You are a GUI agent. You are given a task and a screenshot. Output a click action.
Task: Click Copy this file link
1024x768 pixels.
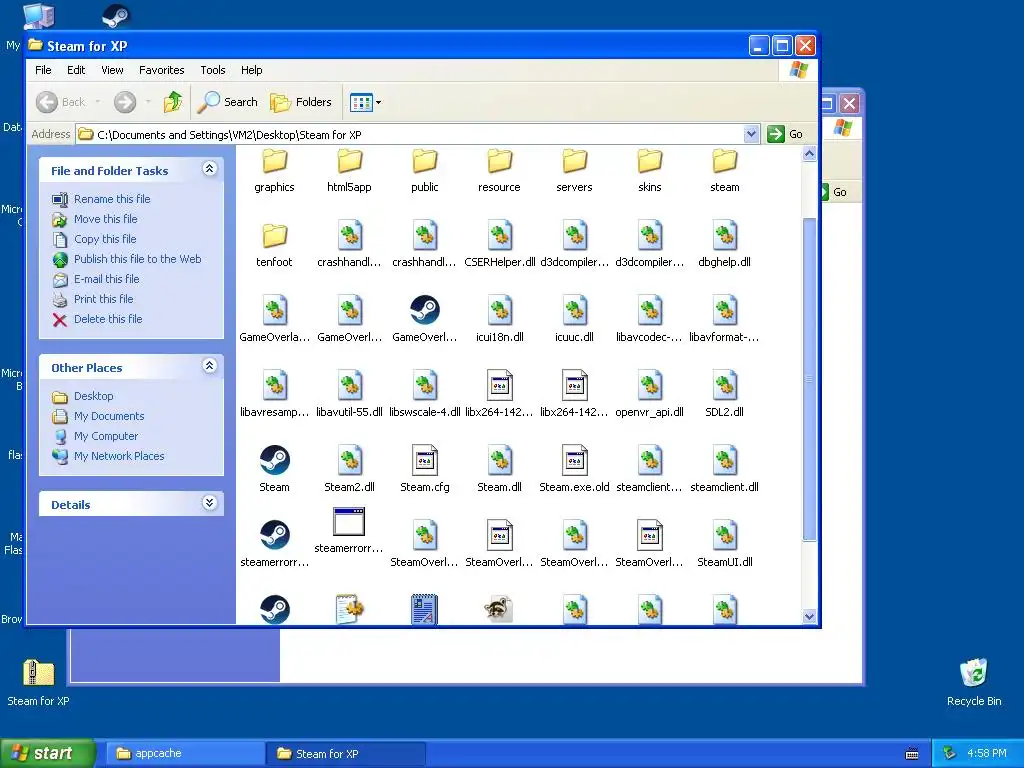pos(105,239)
